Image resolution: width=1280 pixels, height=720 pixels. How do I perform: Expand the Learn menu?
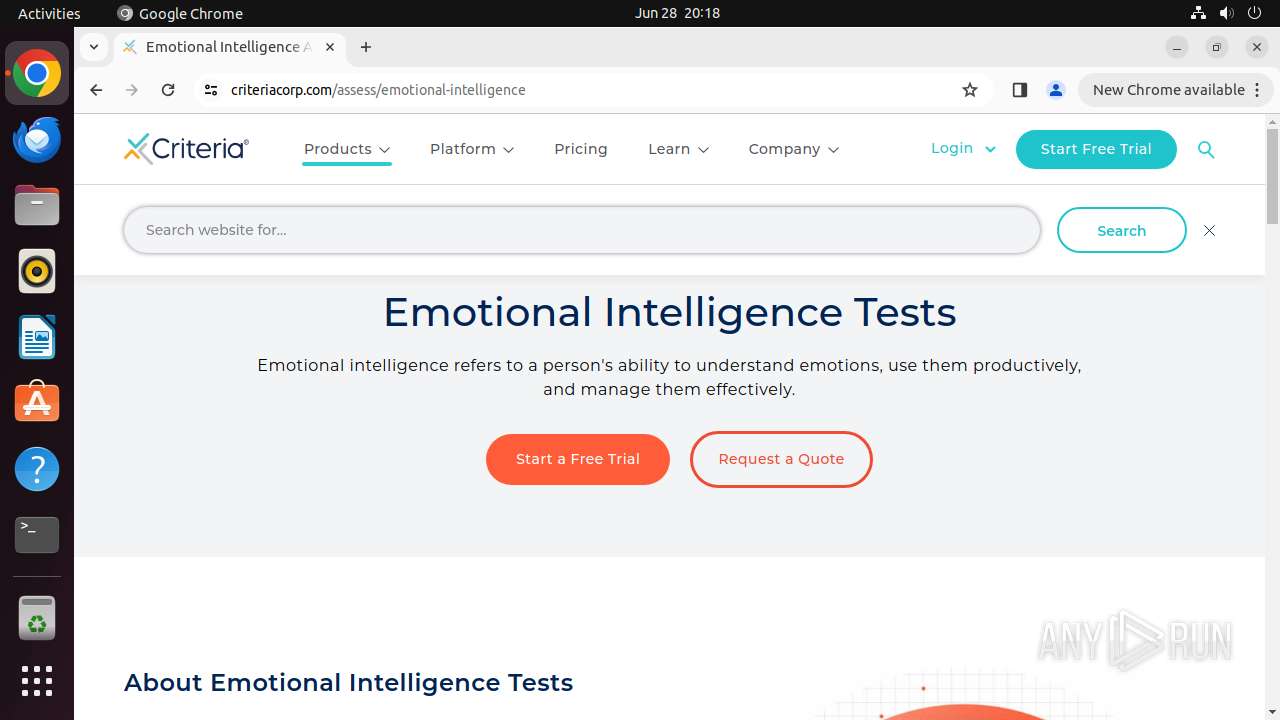tap(678, 149)
